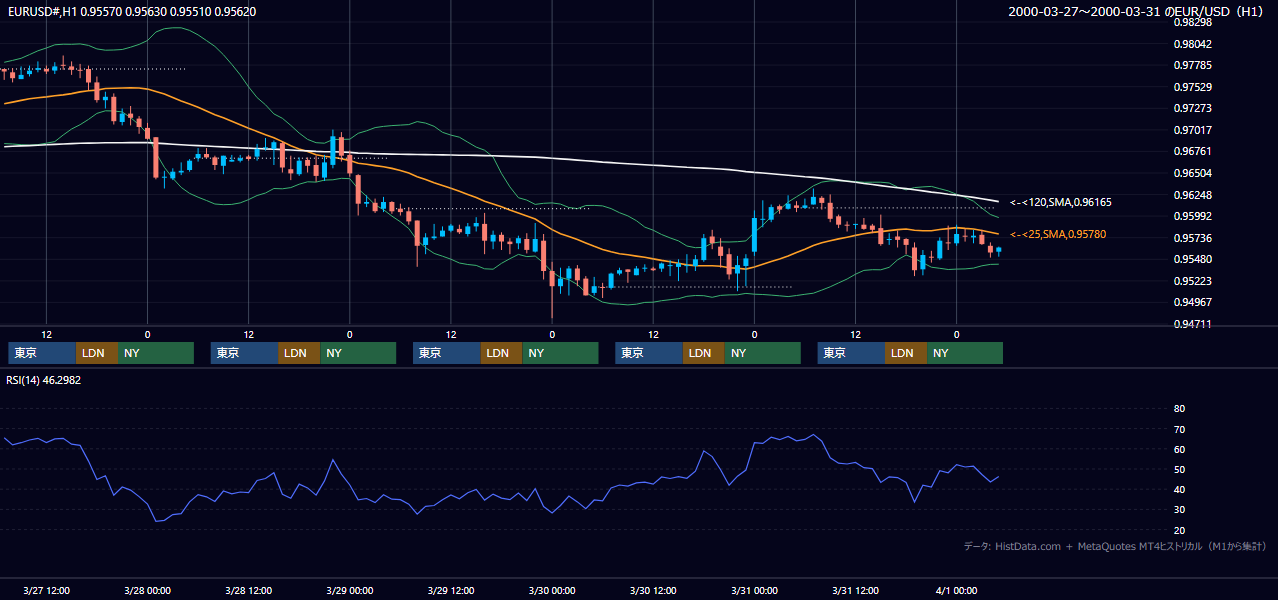Click RSI scale level 40
This screenshot has width=1278, height=600.
(x=1179, y=489)
